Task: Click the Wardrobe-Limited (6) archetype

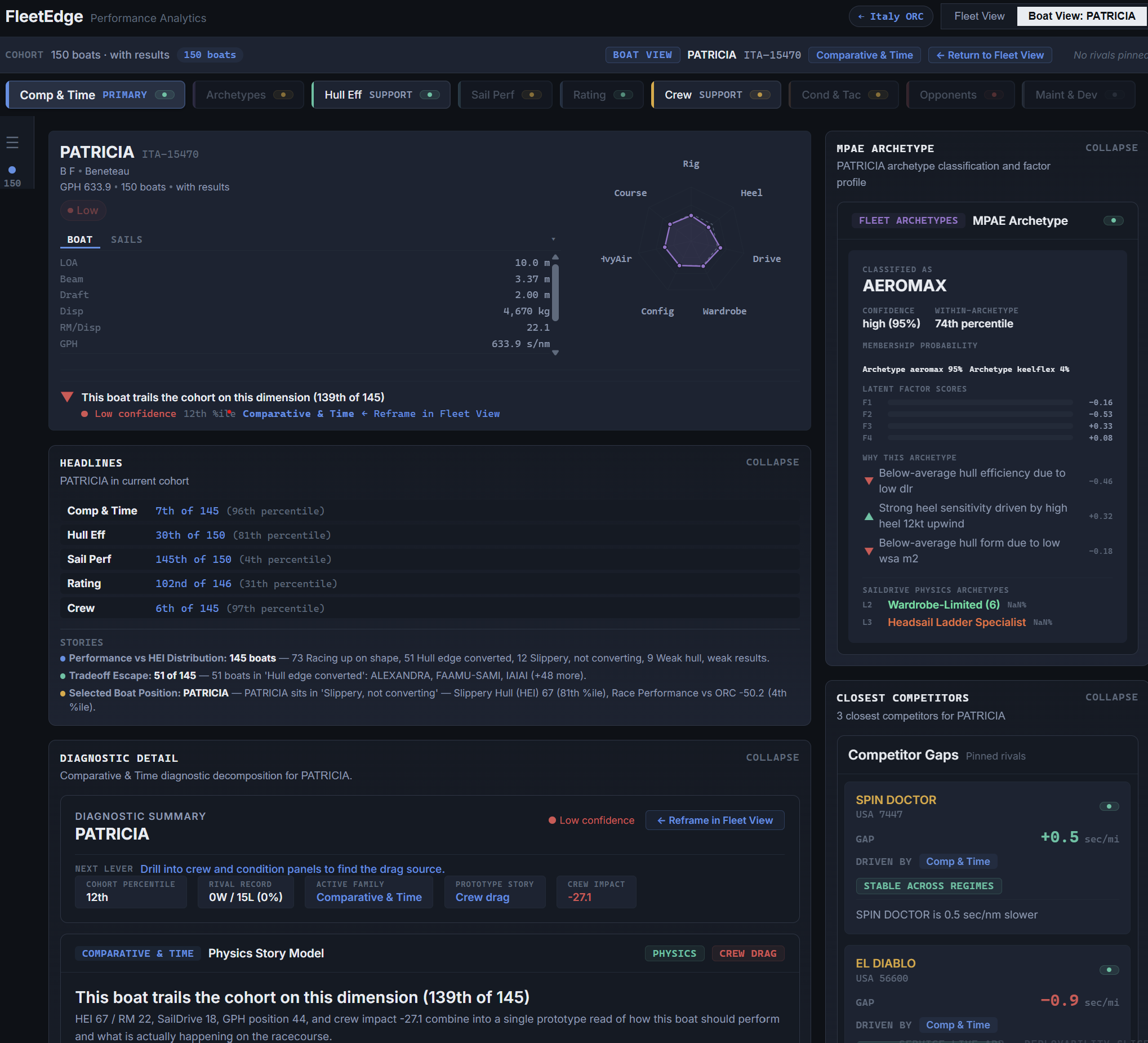Action: (x=944, y=605)
